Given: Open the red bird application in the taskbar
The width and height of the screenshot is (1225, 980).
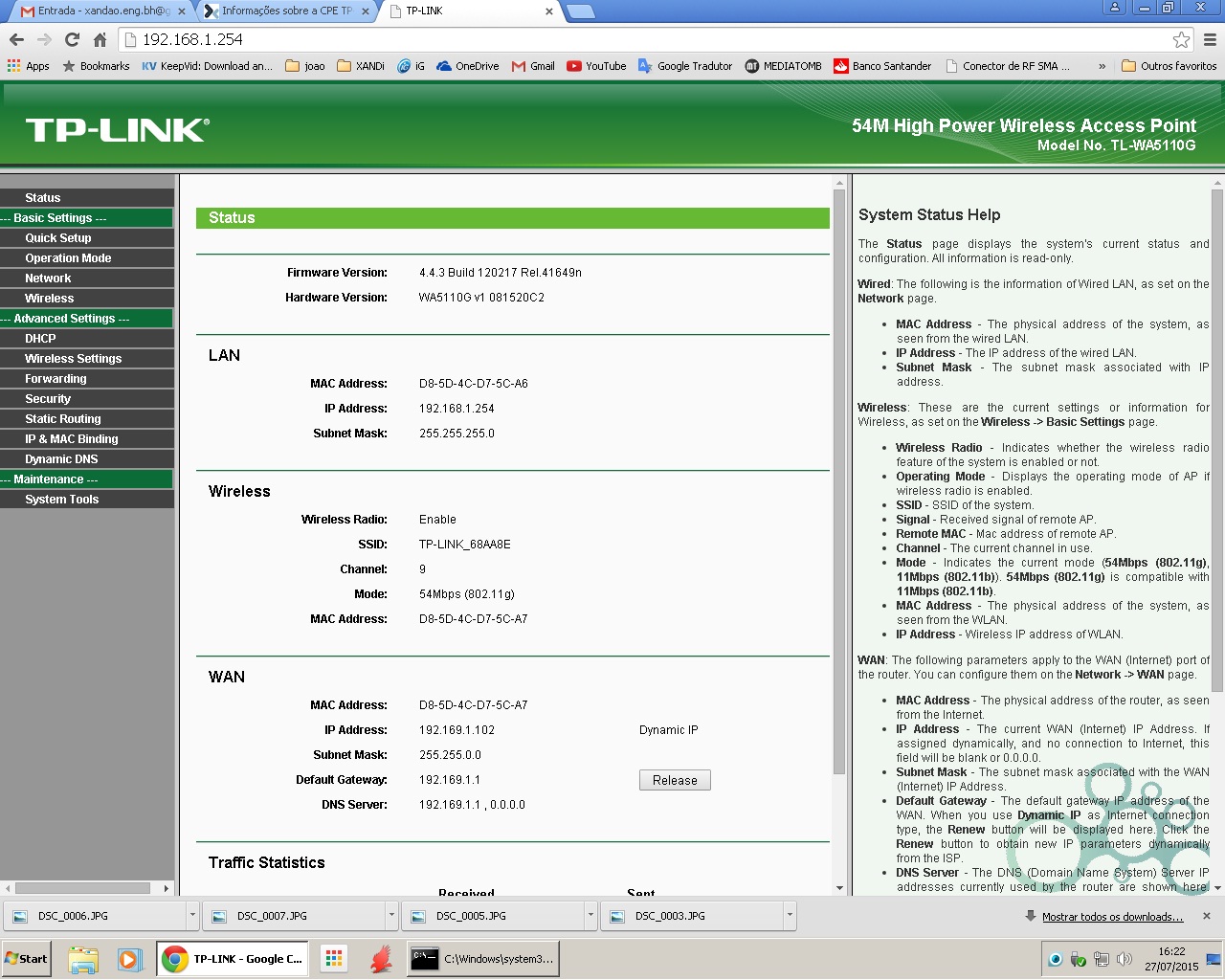Looking at the screenshot, I should point(381,959).
